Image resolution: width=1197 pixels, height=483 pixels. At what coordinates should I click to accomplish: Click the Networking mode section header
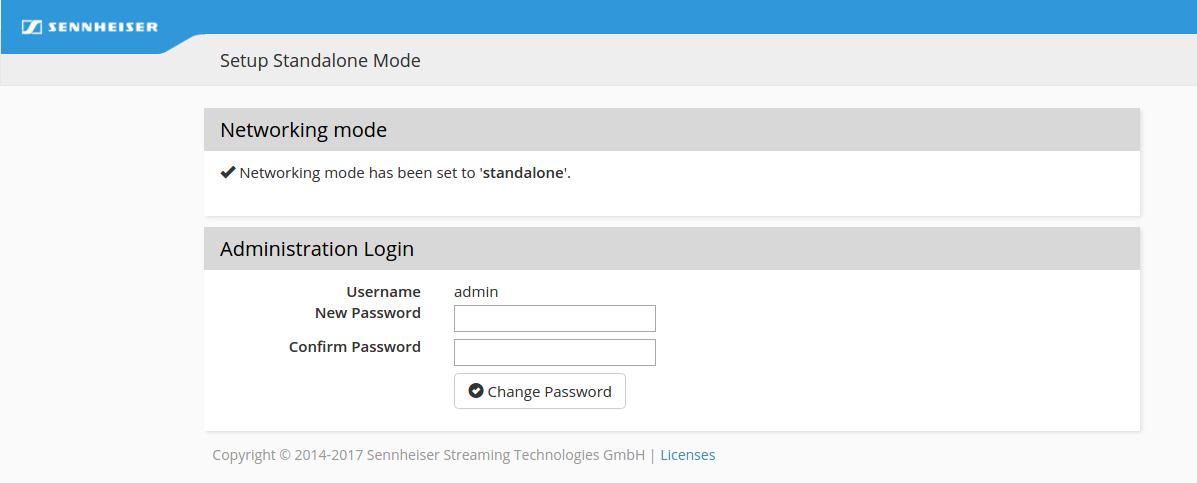coord(303,130)
